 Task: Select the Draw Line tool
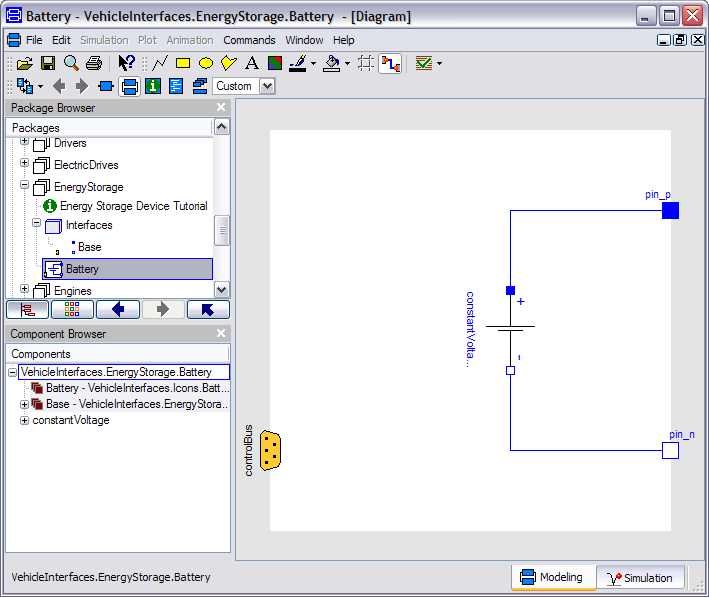pos(159,63)
